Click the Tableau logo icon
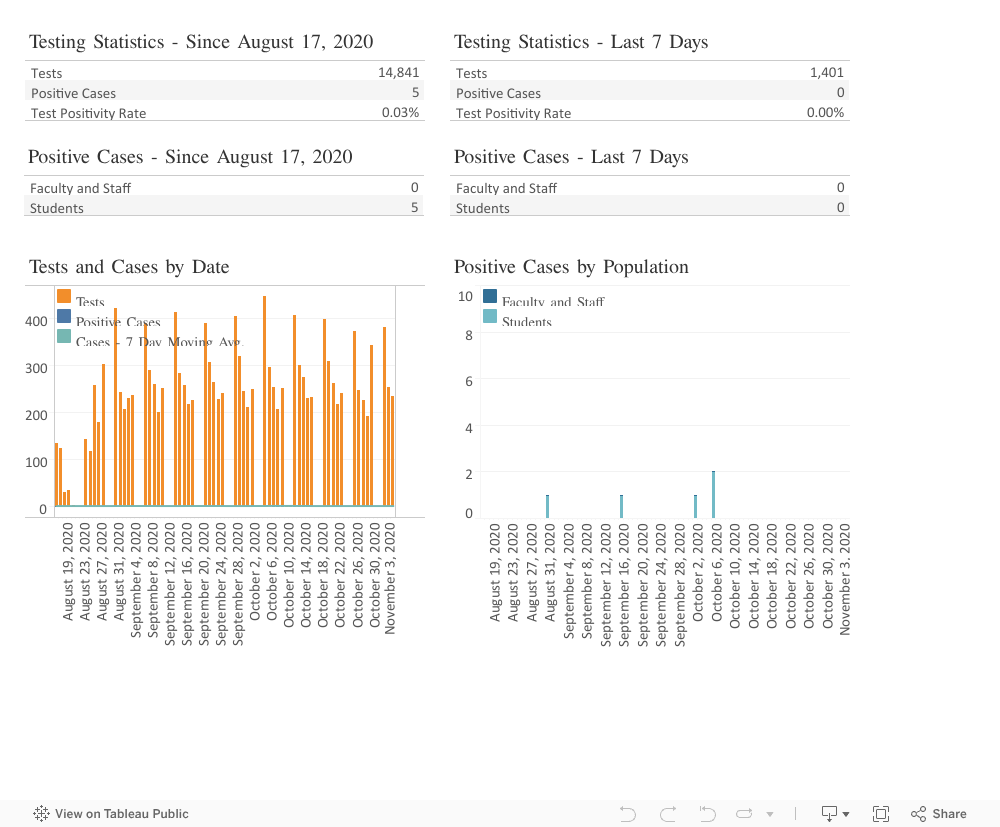1000x827 pixels. [x=42, y=814]
